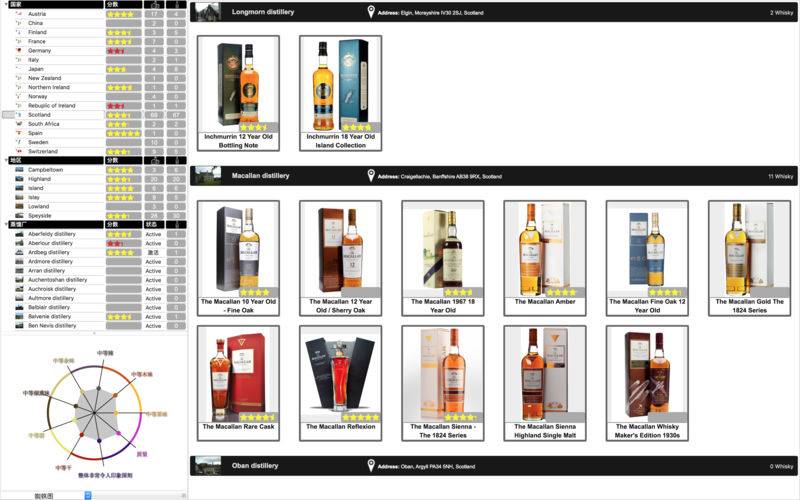This screenshot has height=500, width=800.
Task: Open Inchmurrin 12 Year Old Bottling Note card
Action: pyautogui.click(x=238, y=93)
